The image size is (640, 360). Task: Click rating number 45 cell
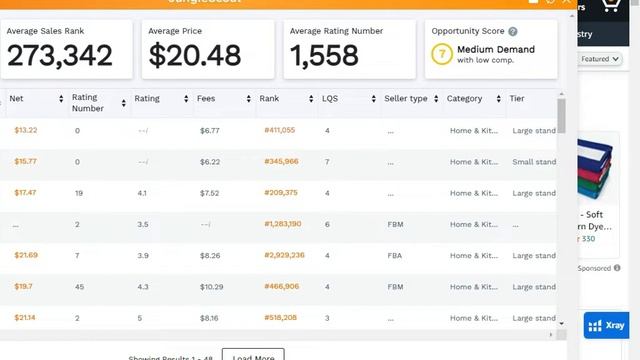(79, 287)
